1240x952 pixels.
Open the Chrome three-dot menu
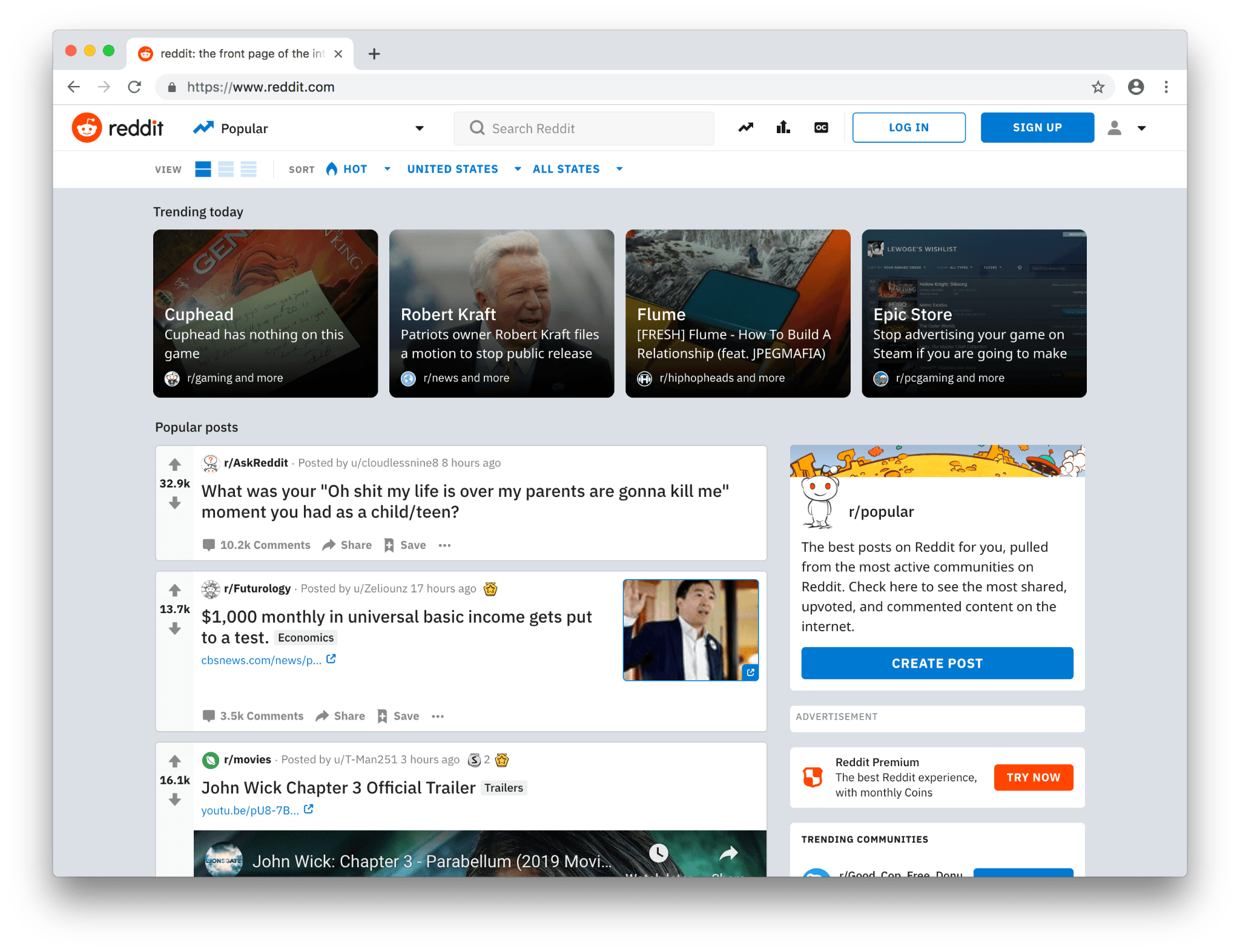tap(1166, 87)
